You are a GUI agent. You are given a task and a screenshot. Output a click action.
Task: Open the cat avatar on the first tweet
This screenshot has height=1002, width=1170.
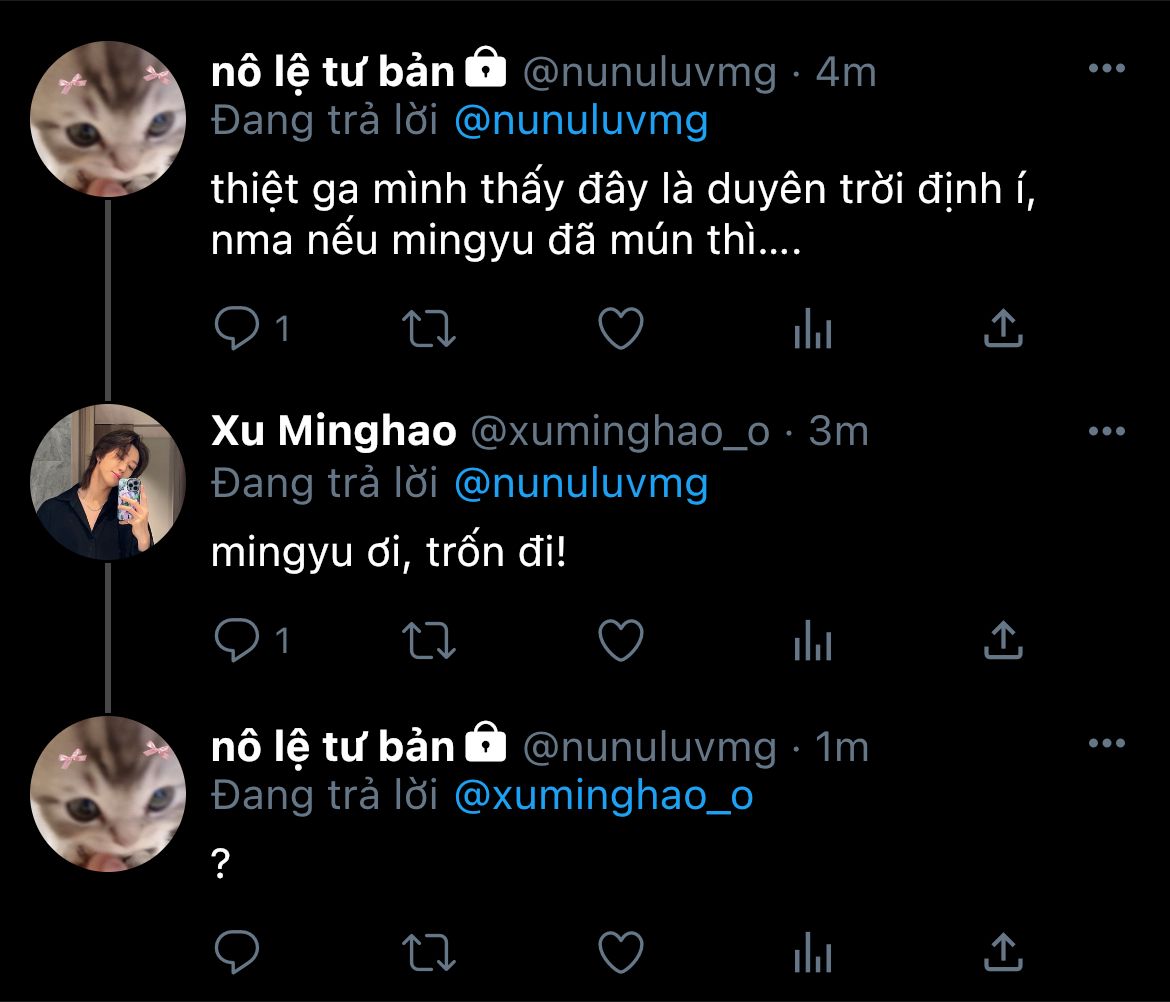[108, 120]
